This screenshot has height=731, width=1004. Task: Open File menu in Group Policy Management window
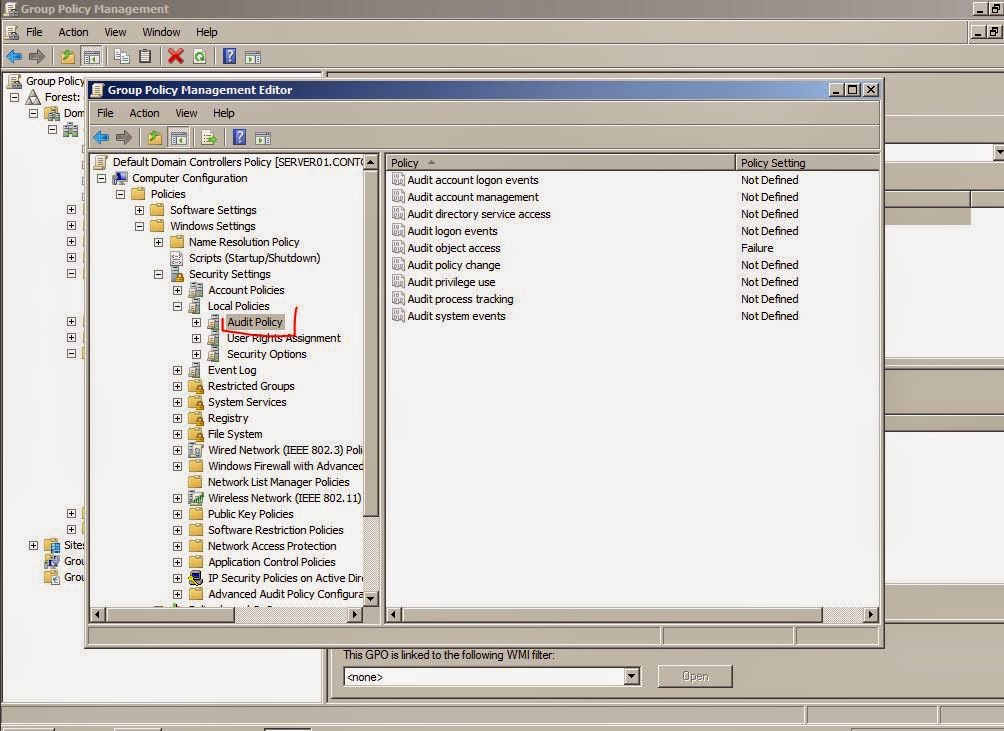(x=34, y=32)
